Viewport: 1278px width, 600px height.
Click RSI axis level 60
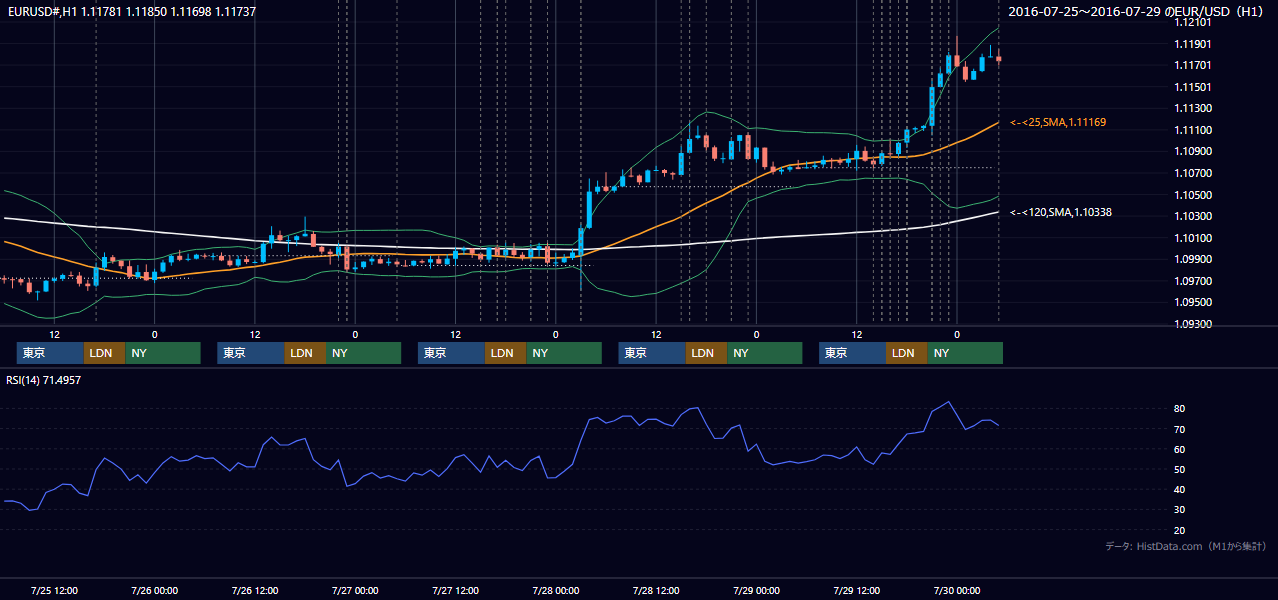coord(1180,449)
